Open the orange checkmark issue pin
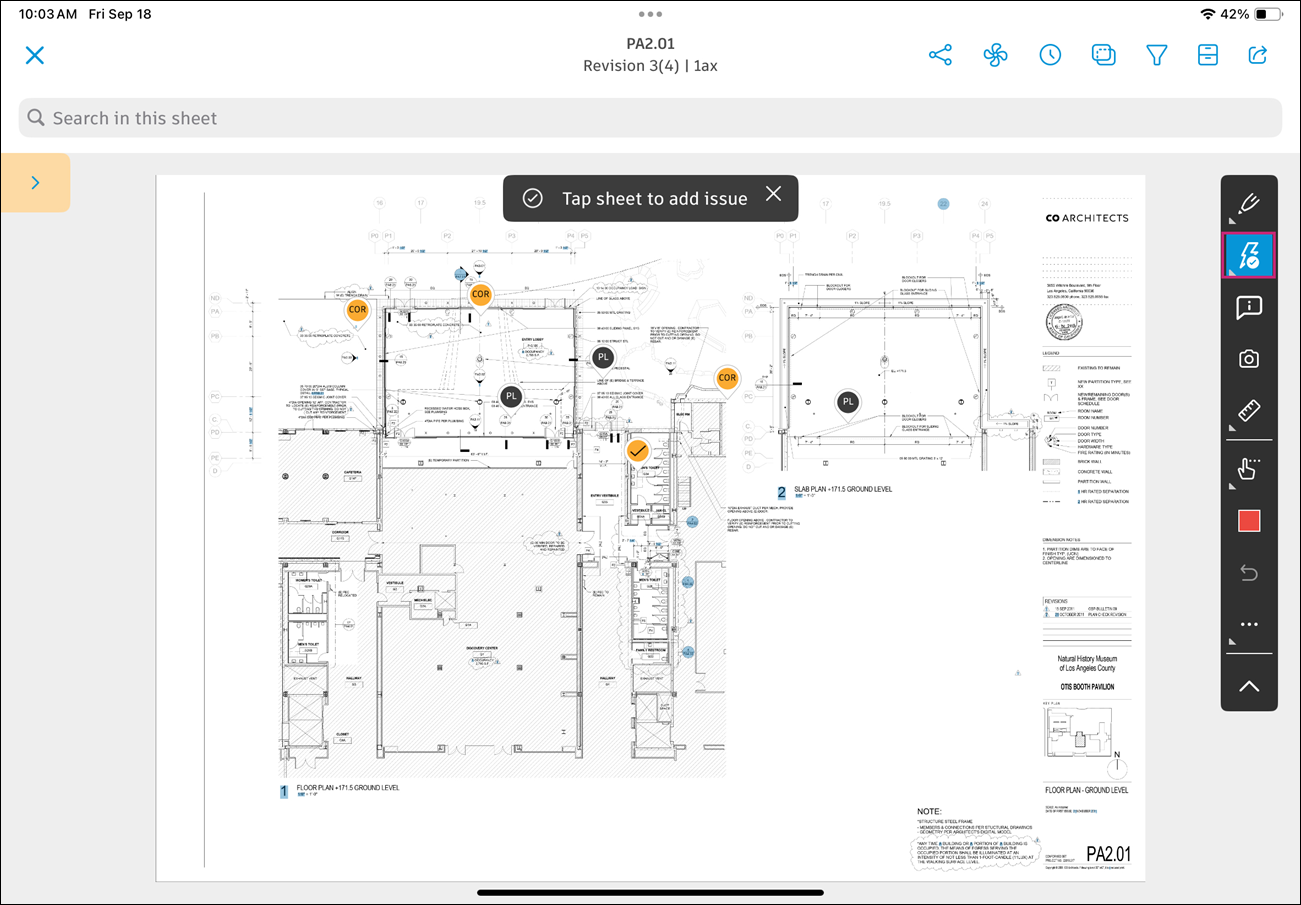Viewport: 1301px width, 905px height. point(638,452)
